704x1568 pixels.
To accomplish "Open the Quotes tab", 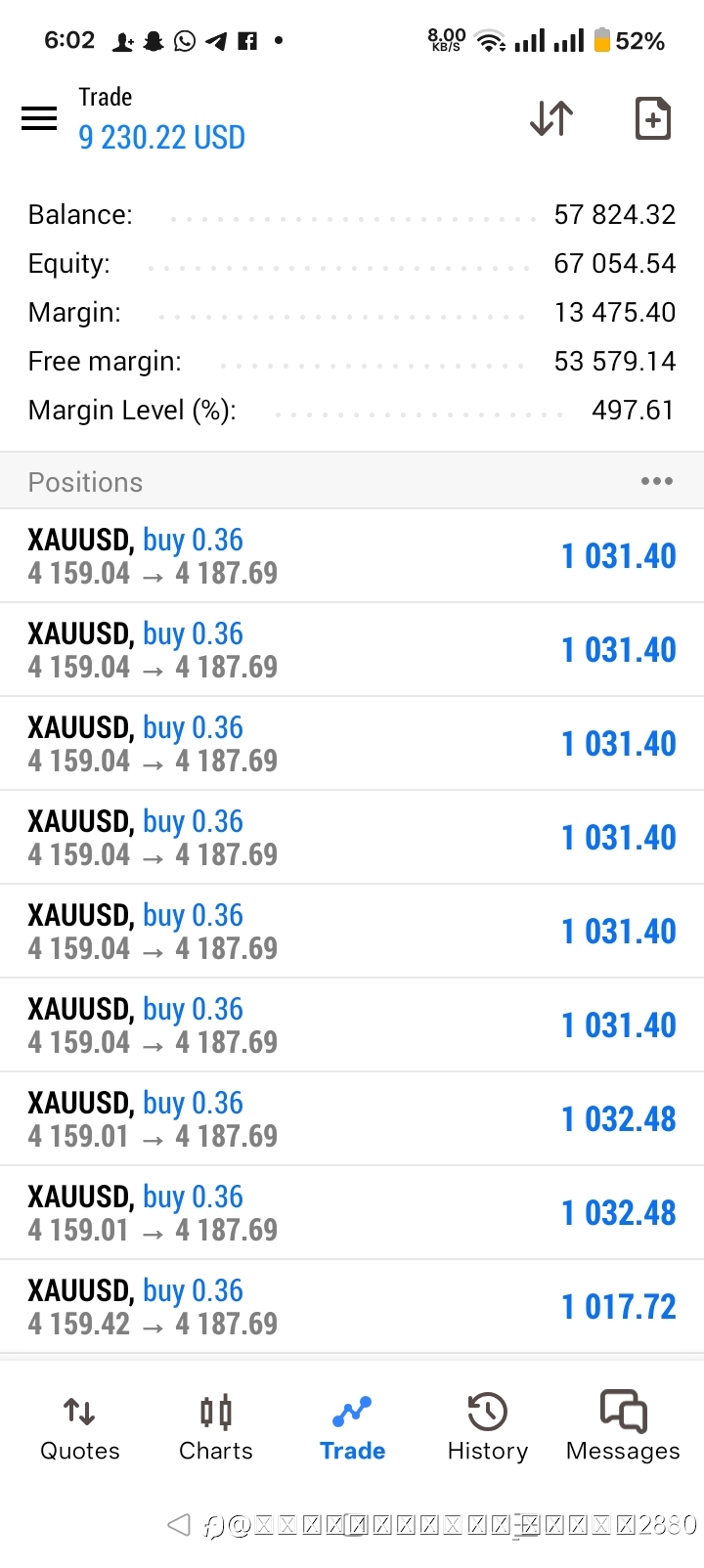I will click(x=79, y=1427).
